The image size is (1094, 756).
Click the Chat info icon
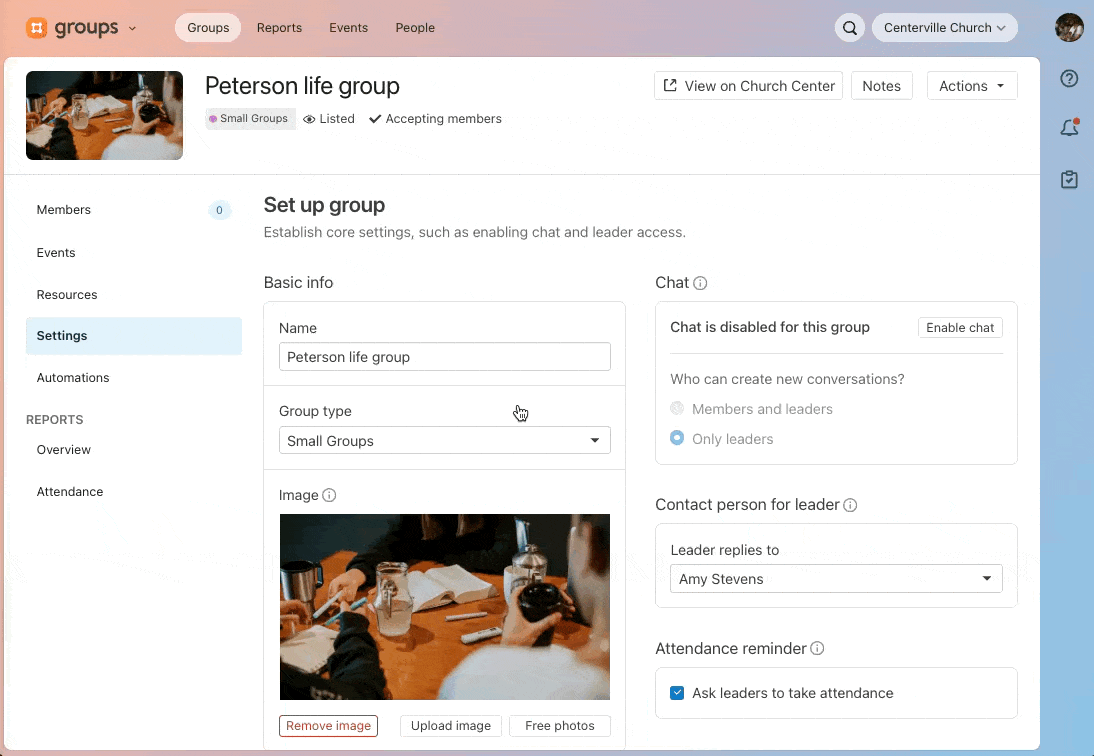click(x=700, y=283)
